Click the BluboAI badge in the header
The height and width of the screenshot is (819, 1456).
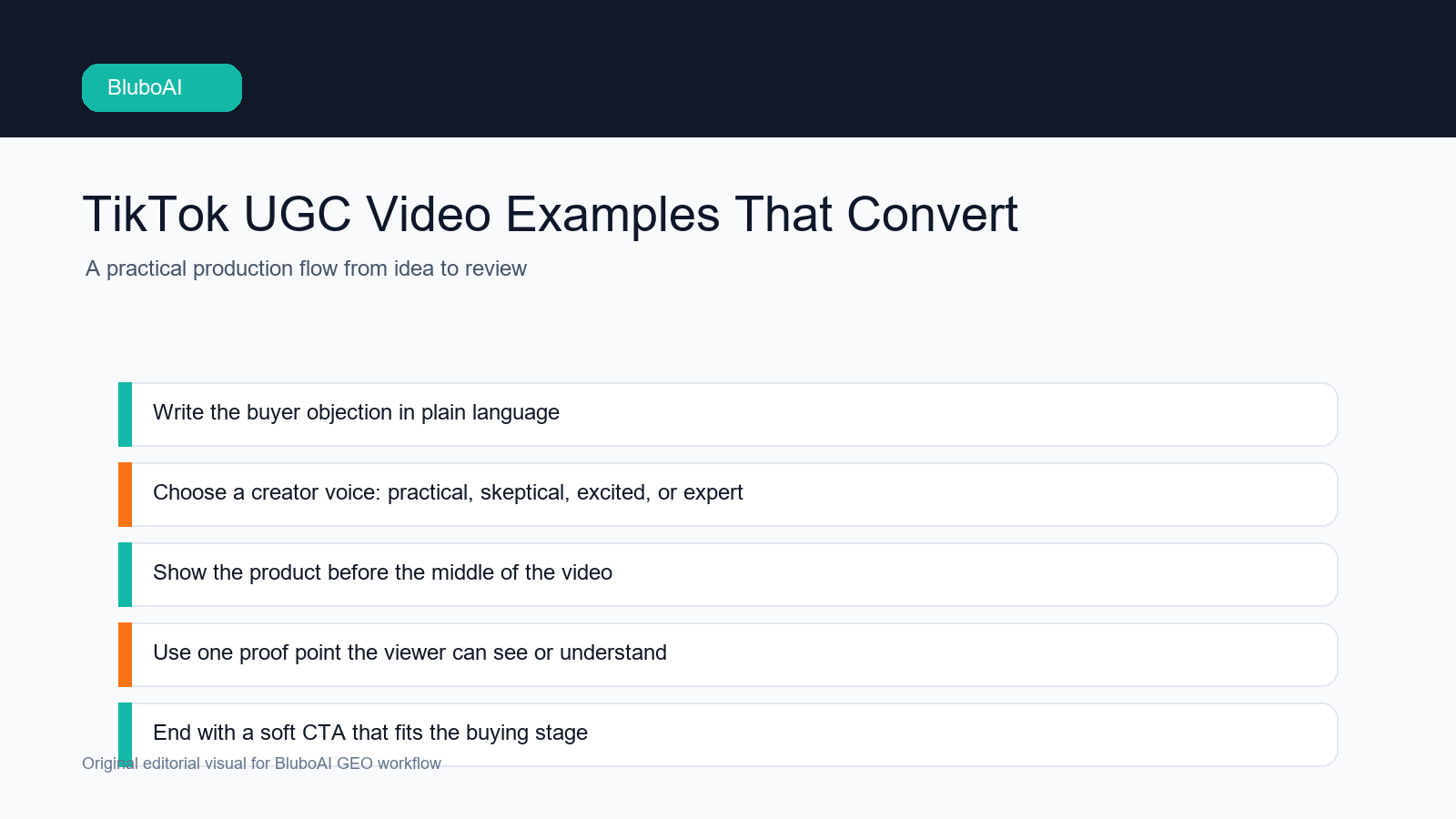pyautogui.click(x=162, y=87)
